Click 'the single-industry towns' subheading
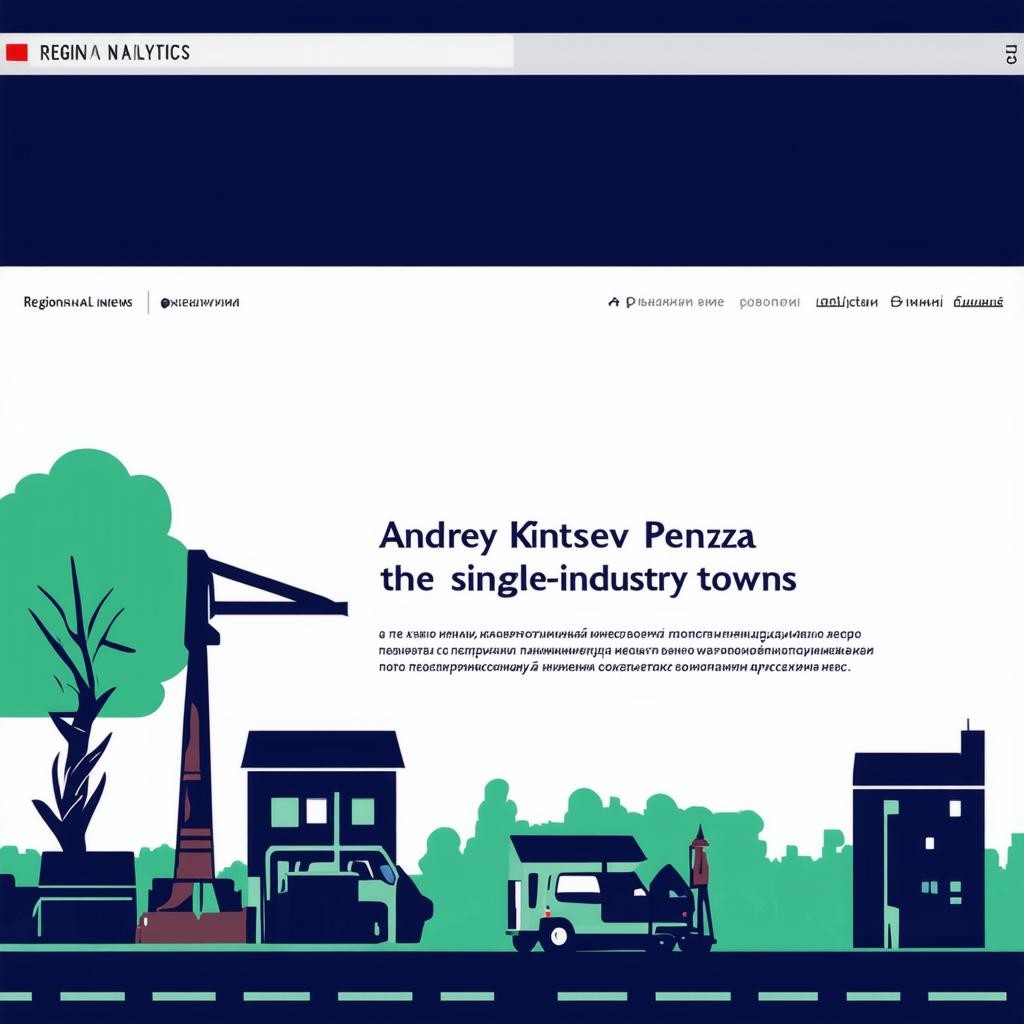Screen dimensions: 1024x1024 click(588, 578)
